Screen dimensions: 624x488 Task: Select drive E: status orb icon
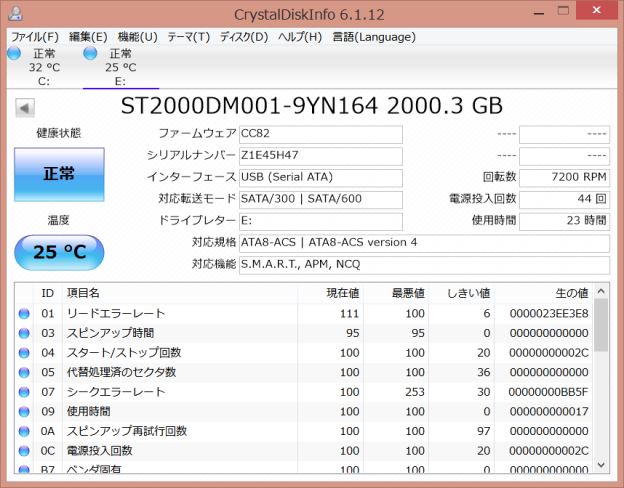click(x=91, y=53)
